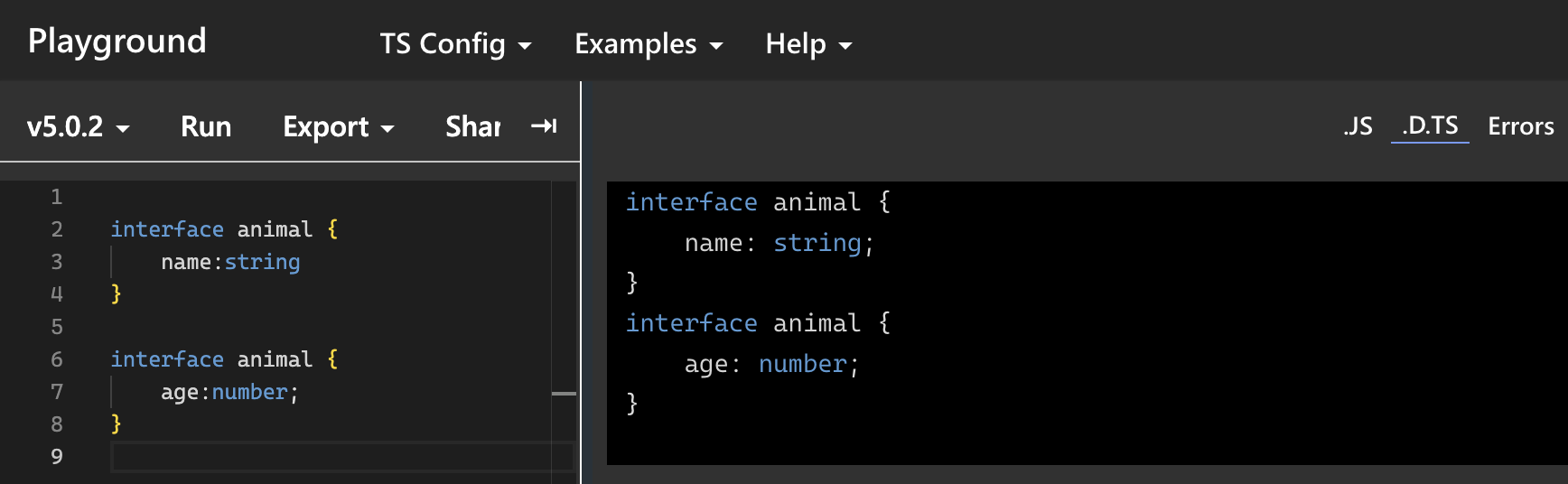
Task: Switch to the .JS output tab
Action: [x=1358, y=126]
